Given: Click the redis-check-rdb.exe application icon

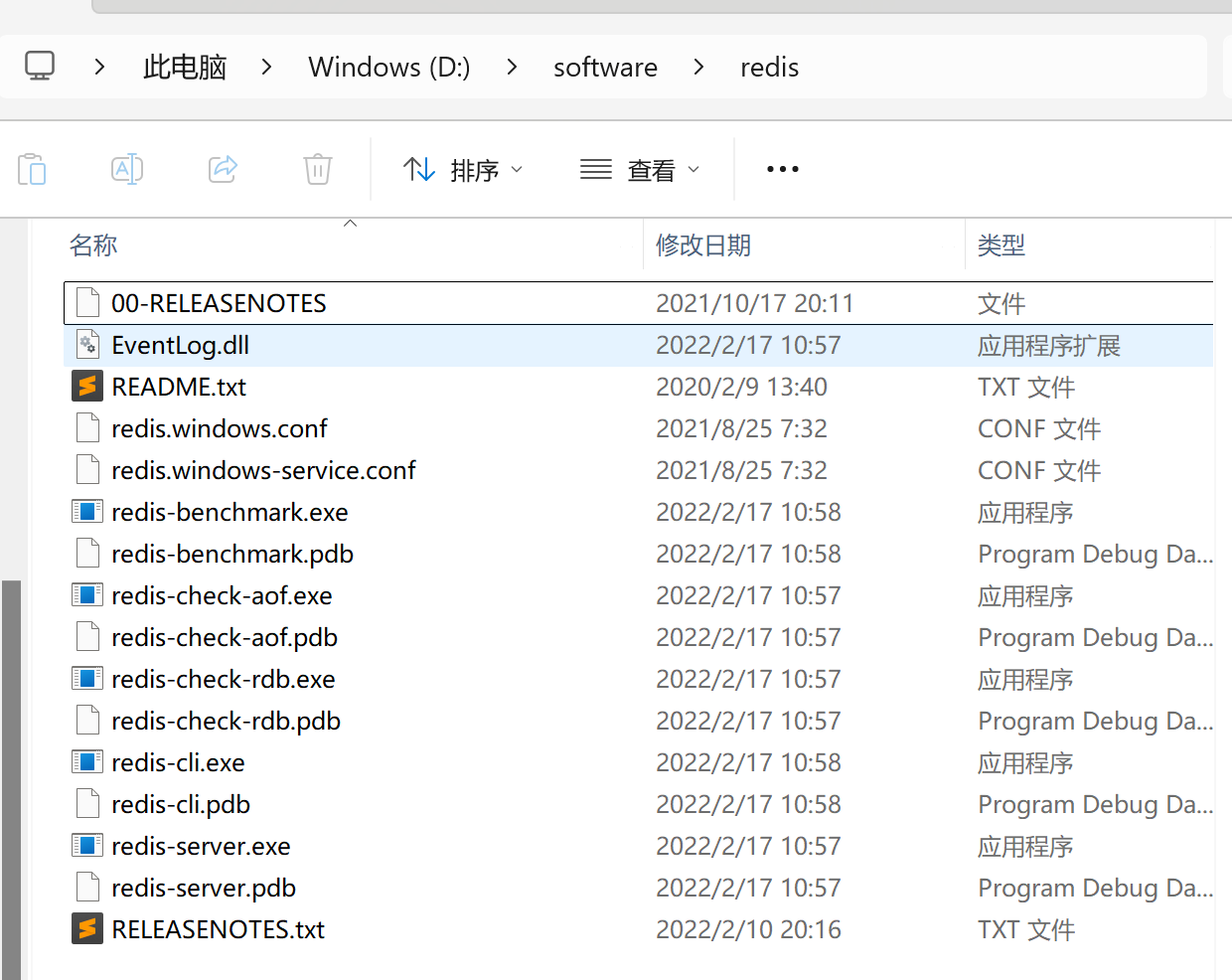Looking at the screenshot, I should (87, 679).
